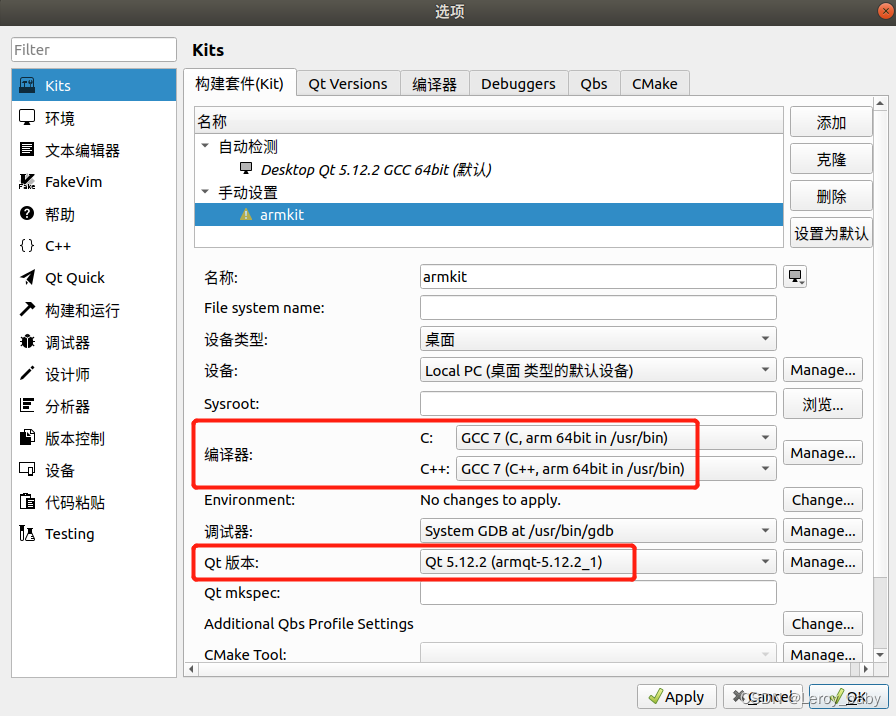The image size is (896, 716).
Task: Open the Qt Quick settings page
Action: click(70, 277)
